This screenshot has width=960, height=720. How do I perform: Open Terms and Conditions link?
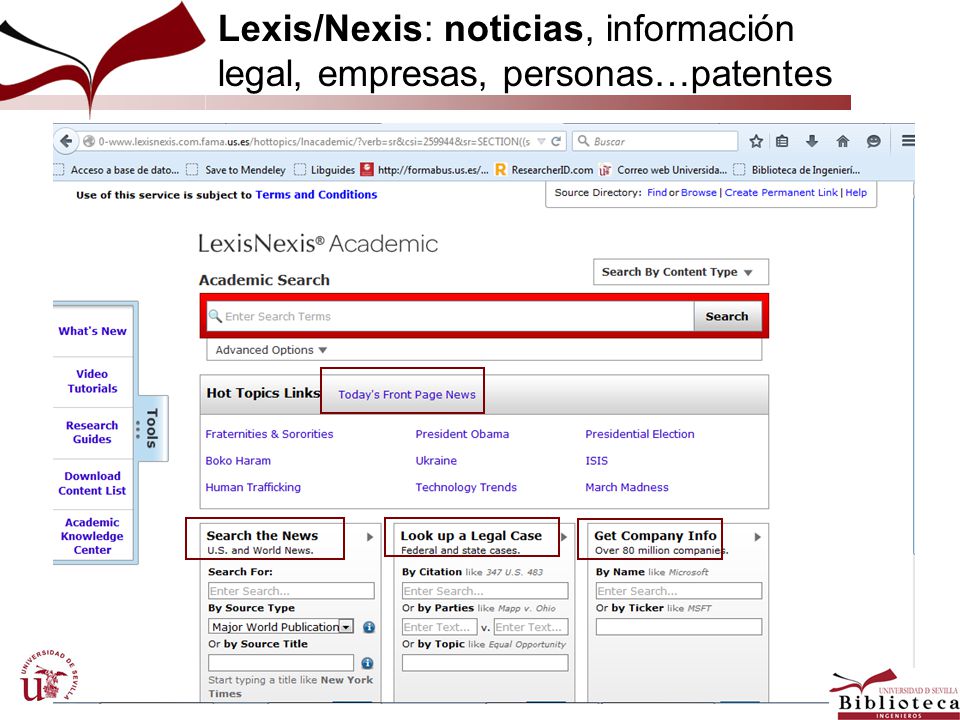pos(316,195)
